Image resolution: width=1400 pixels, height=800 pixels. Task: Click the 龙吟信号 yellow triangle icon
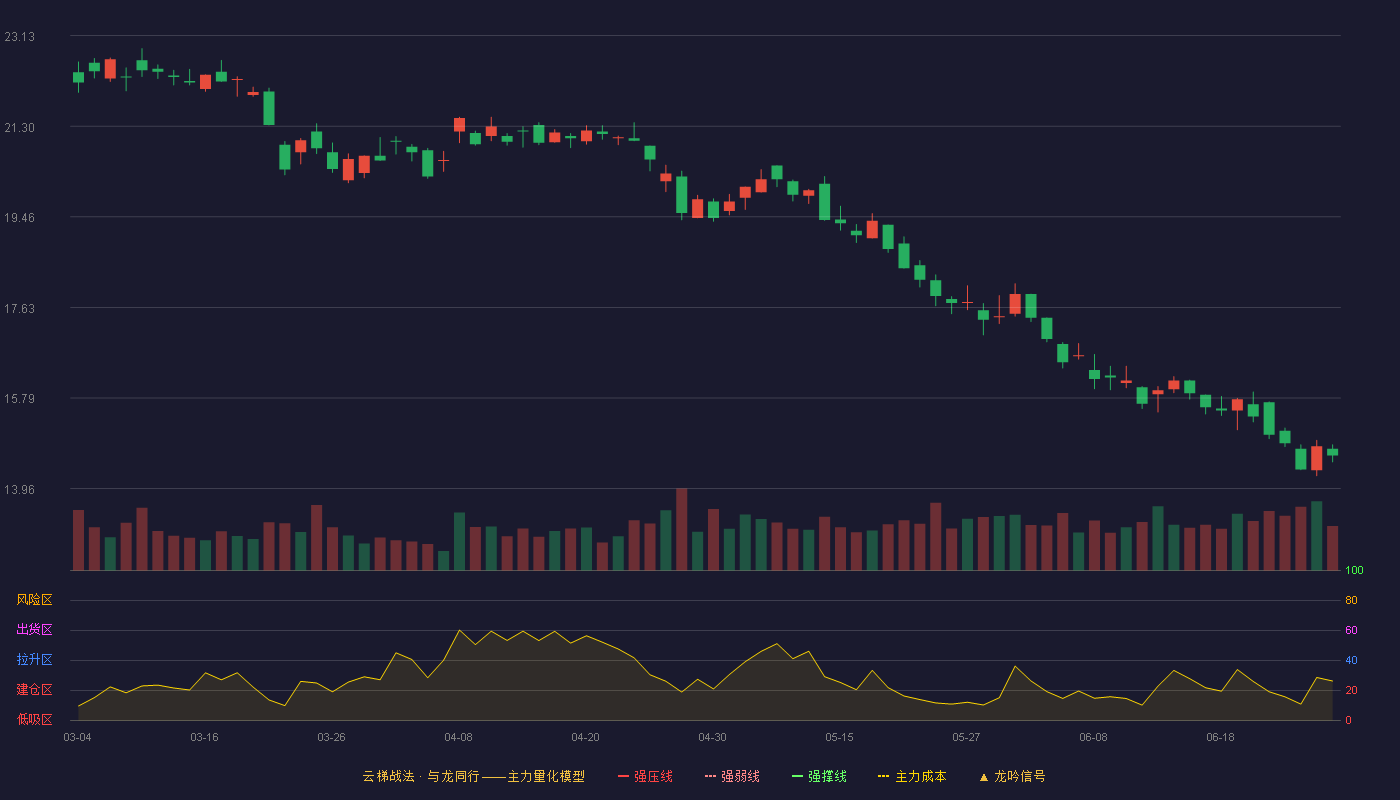tap(983, 777)
